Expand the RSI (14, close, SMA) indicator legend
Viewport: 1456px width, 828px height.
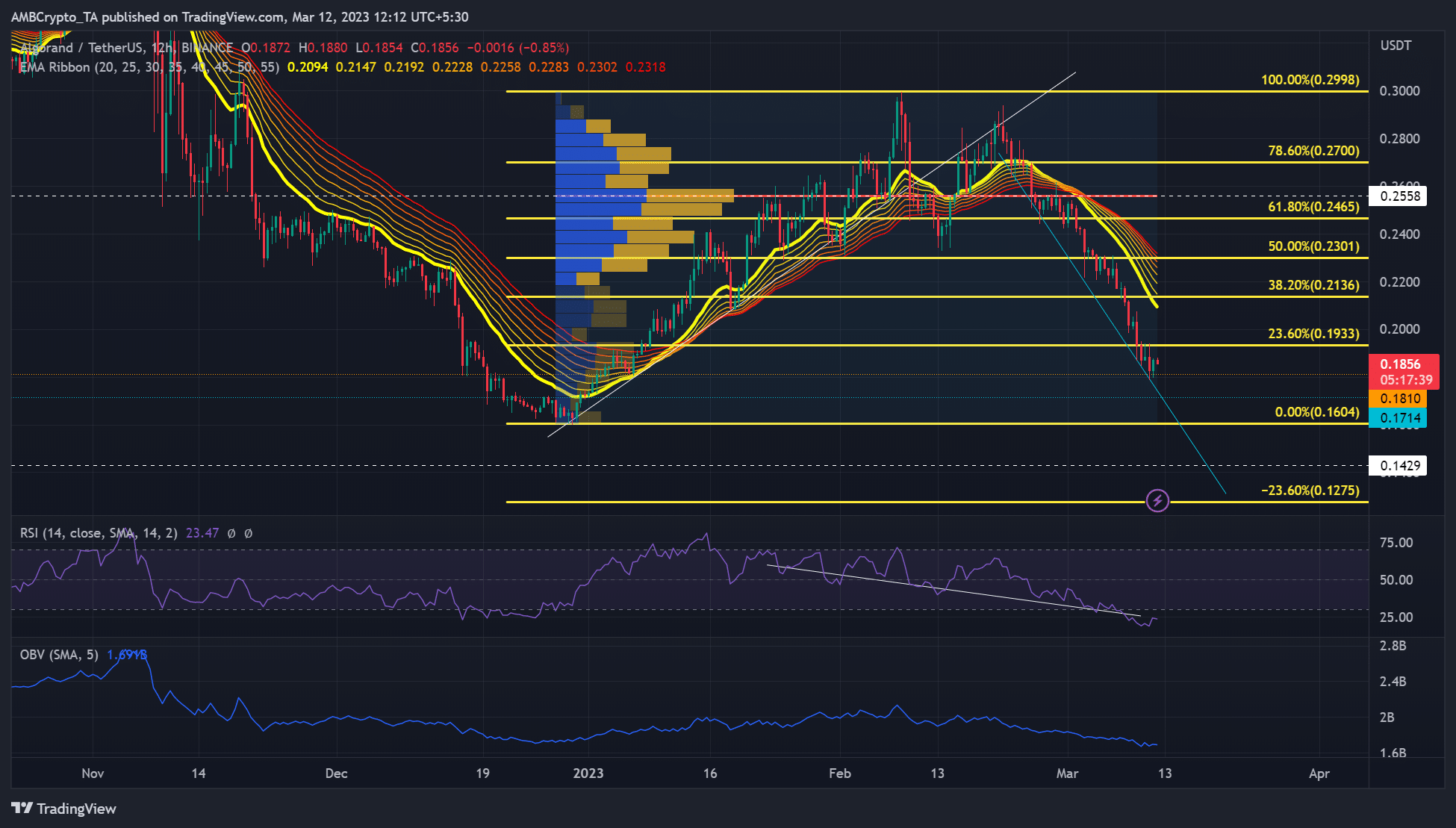coord(97,533)
